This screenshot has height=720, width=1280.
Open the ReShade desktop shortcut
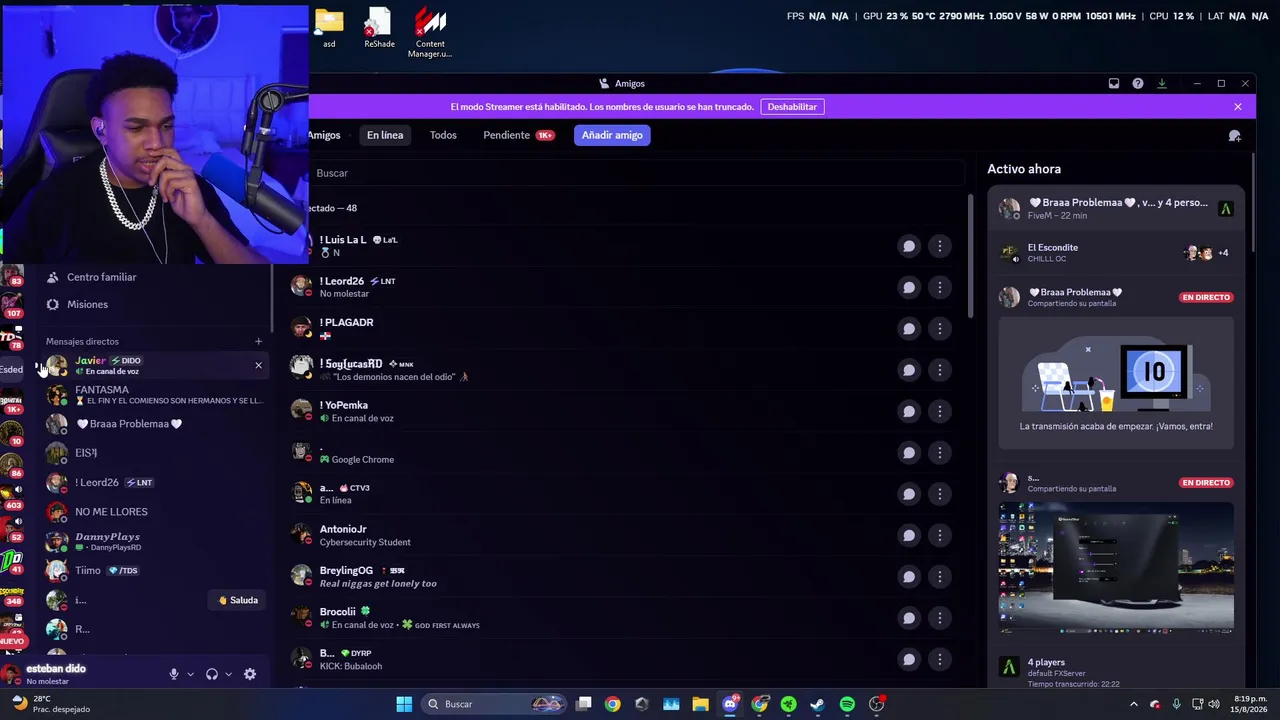[x=379, y=29]
